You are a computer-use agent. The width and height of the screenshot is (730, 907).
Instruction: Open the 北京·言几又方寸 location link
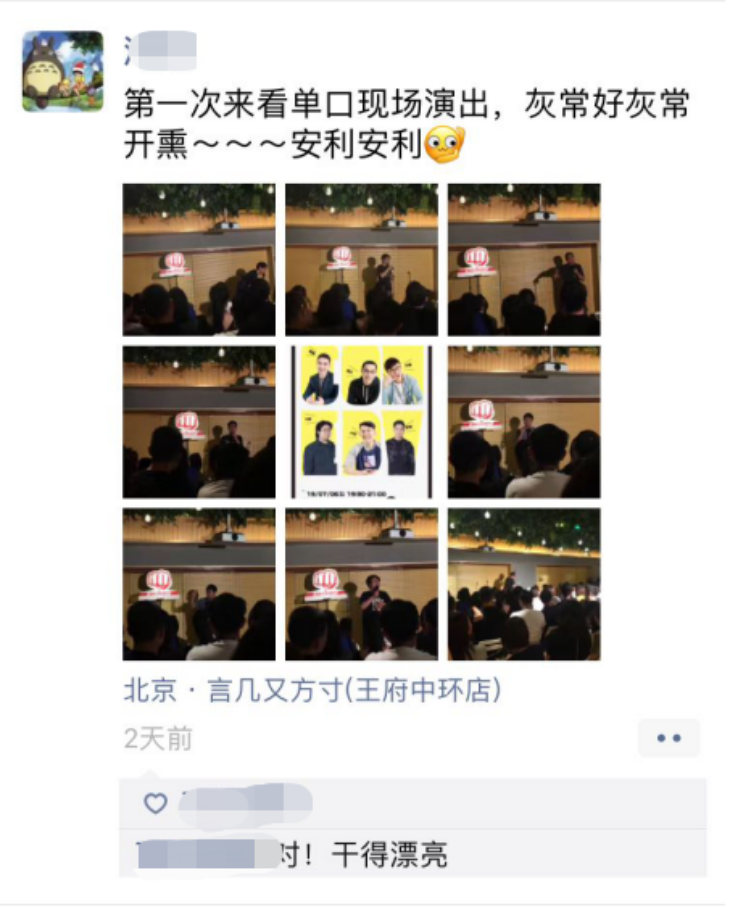coord(312,690)
